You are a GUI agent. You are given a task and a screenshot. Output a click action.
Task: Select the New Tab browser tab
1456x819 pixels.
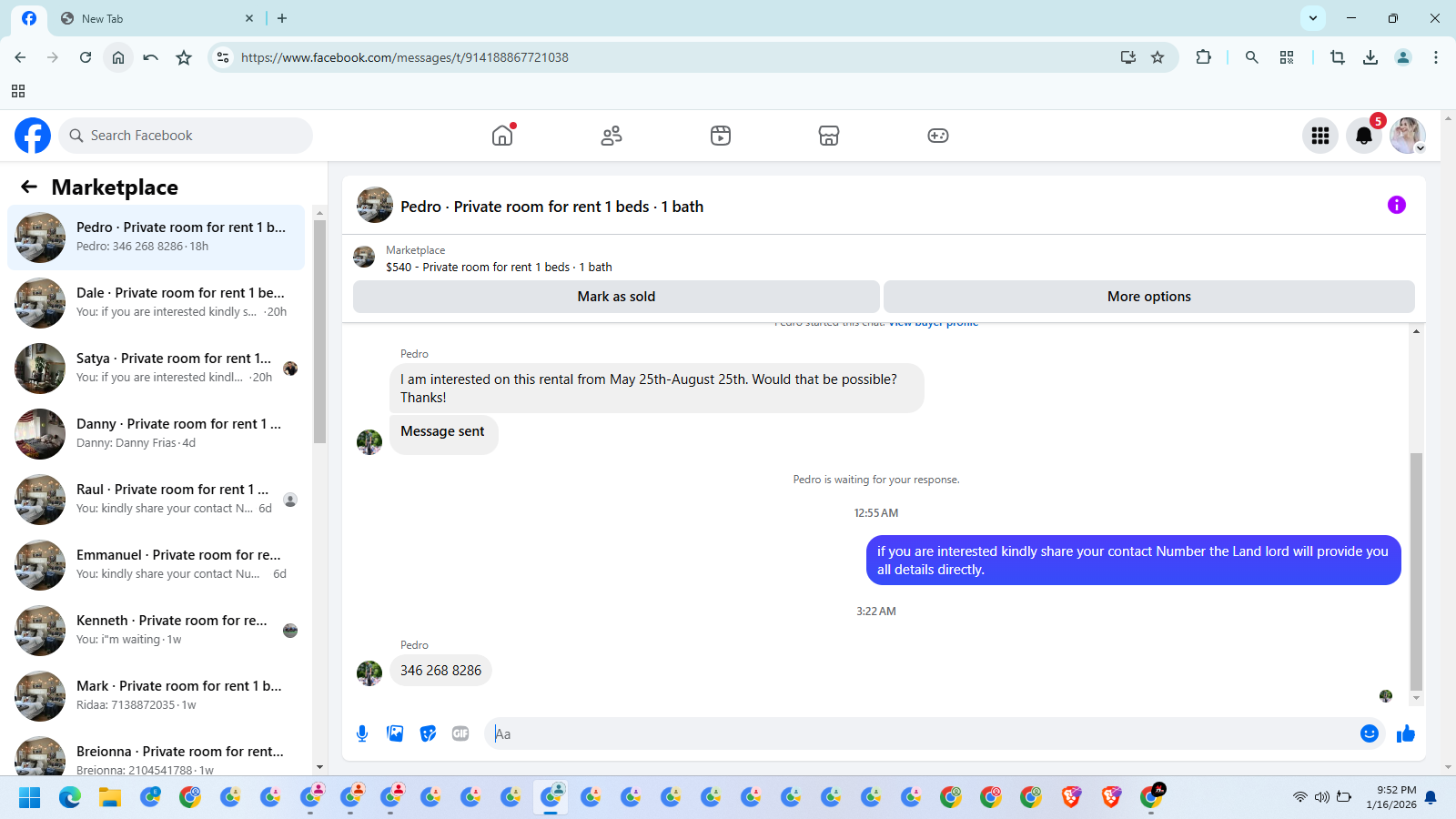tap(155, 18)
